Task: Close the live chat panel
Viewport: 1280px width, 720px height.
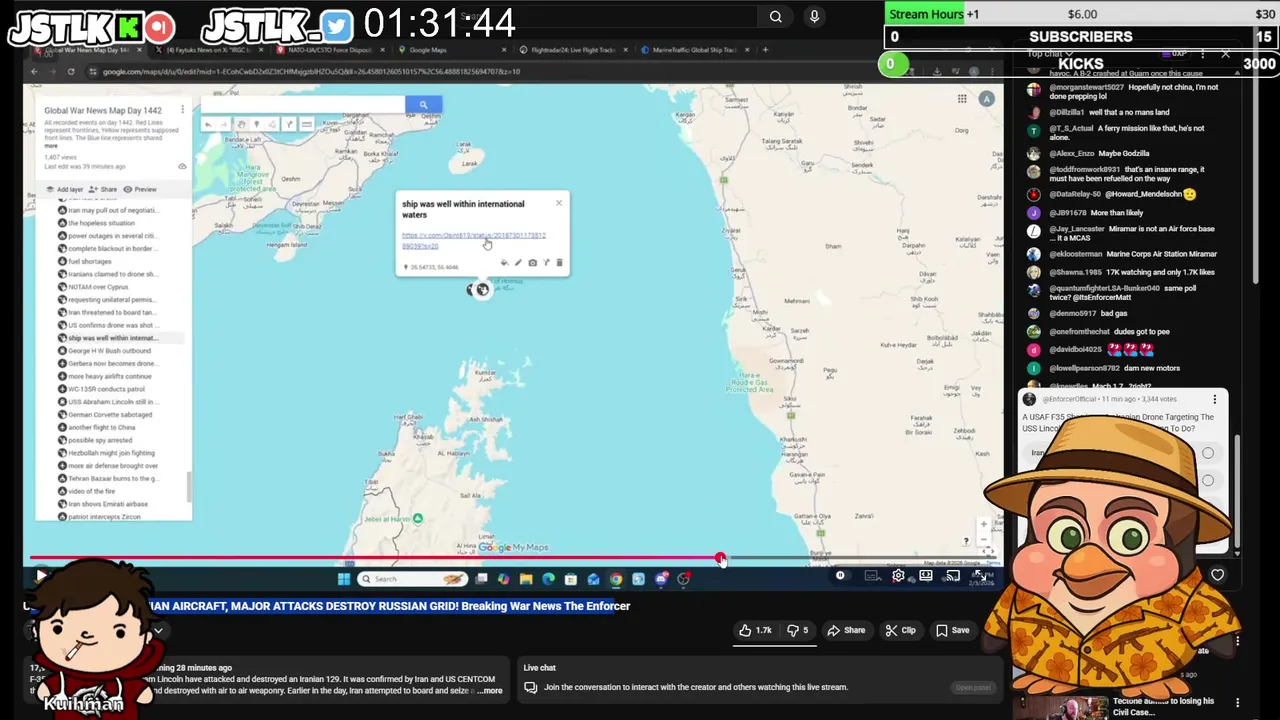Action: click(1225, 54)
